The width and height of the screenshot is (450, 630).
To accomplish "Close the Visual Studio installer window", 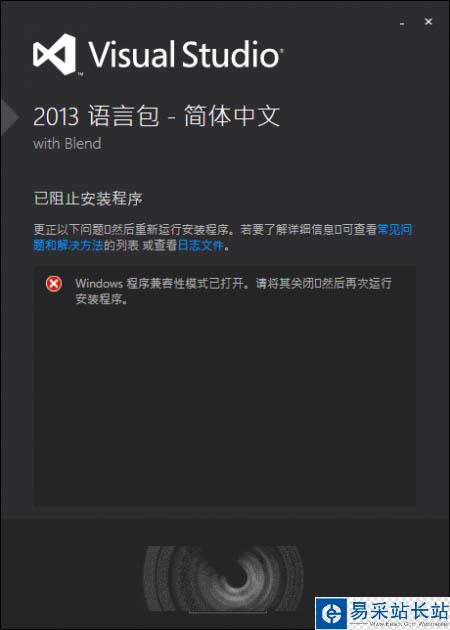I will tap(428, 22).
